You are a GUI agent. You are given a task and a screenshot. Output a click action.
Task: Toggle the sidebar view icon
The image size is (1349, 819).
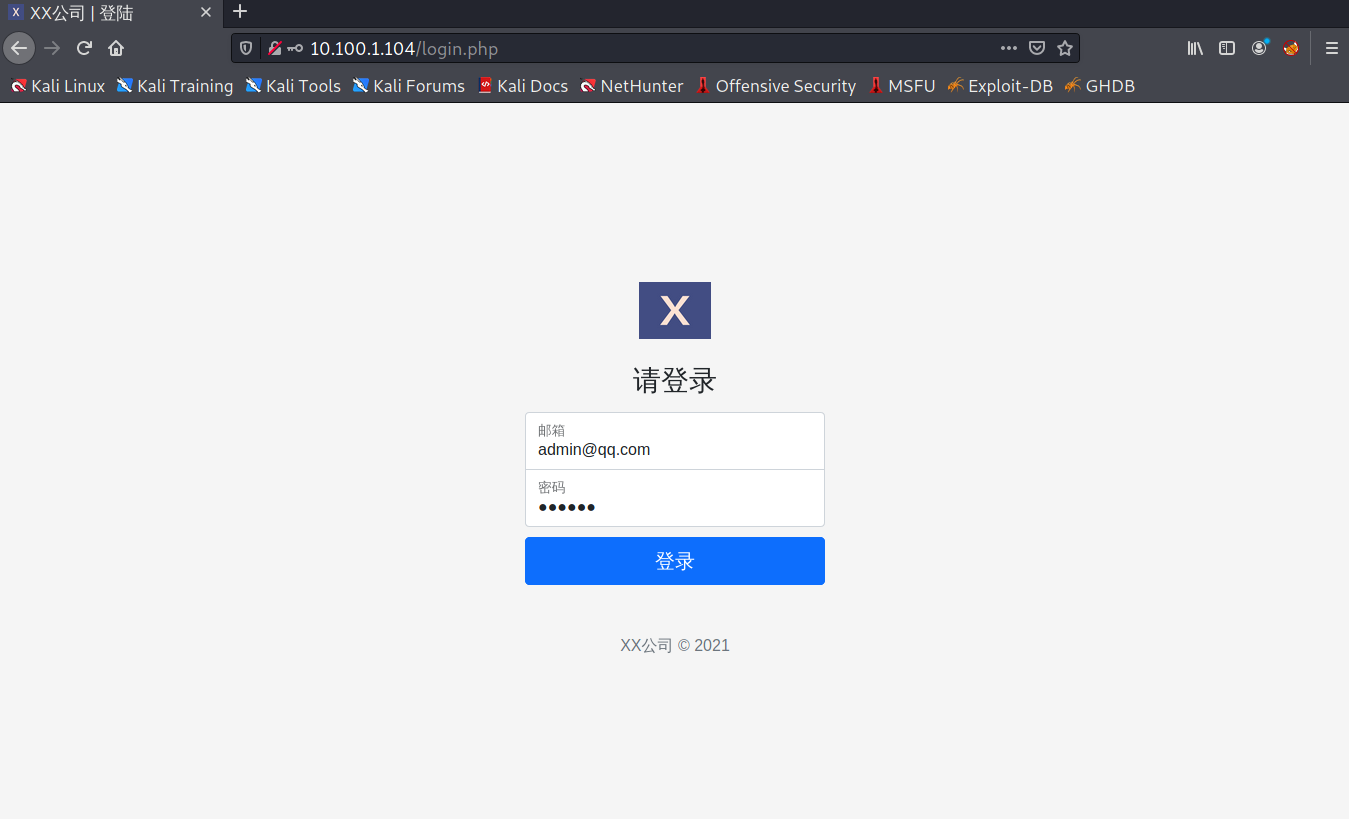point(1227,48)
